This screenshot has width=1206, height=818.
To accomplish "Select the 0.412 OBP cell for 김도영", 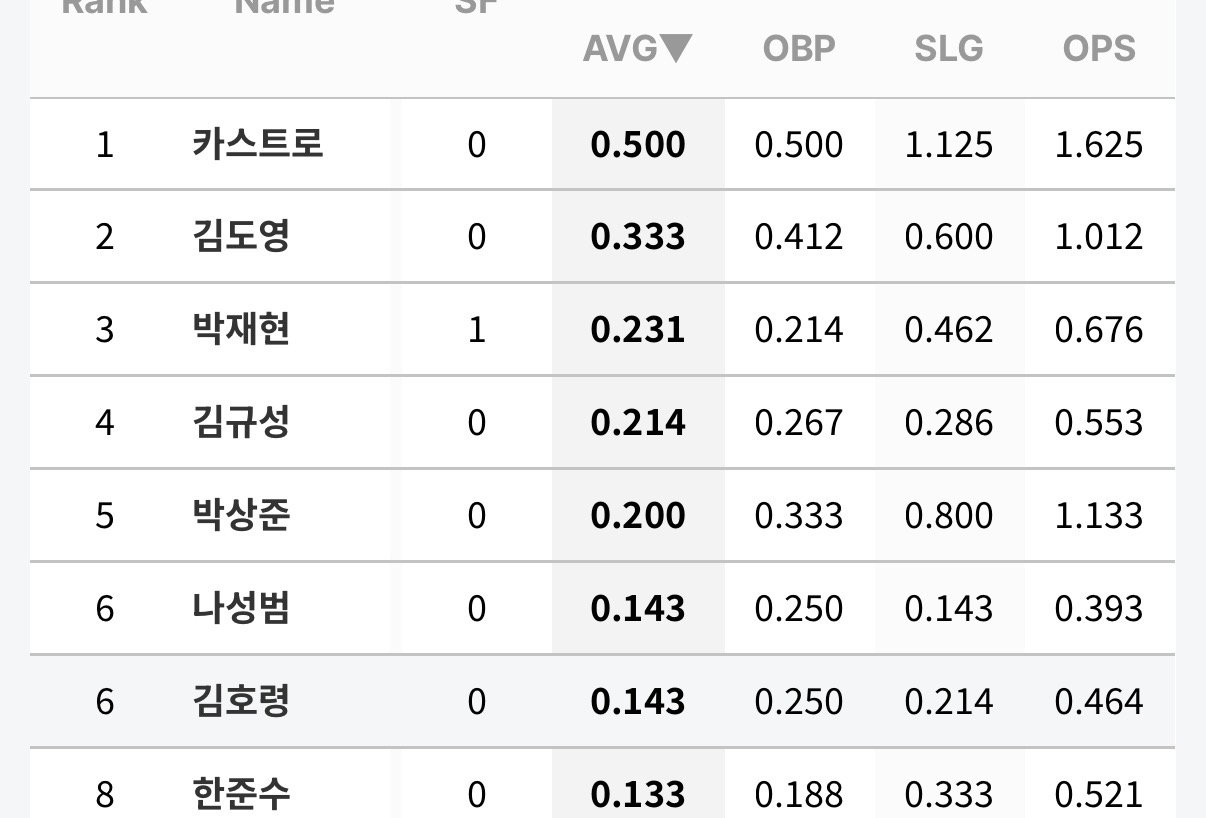I will pyautogui.click(x=799, y=238).
